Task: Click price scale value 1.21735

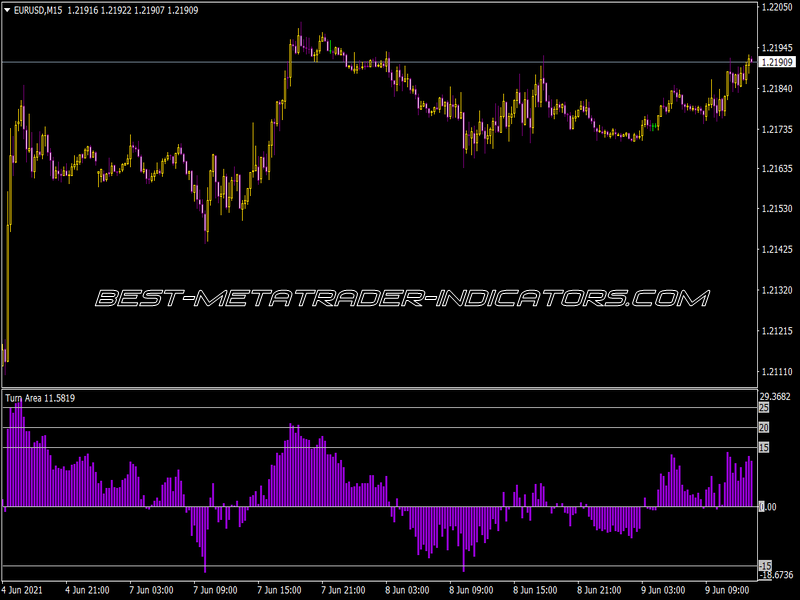Action: [x=777, y=129]
